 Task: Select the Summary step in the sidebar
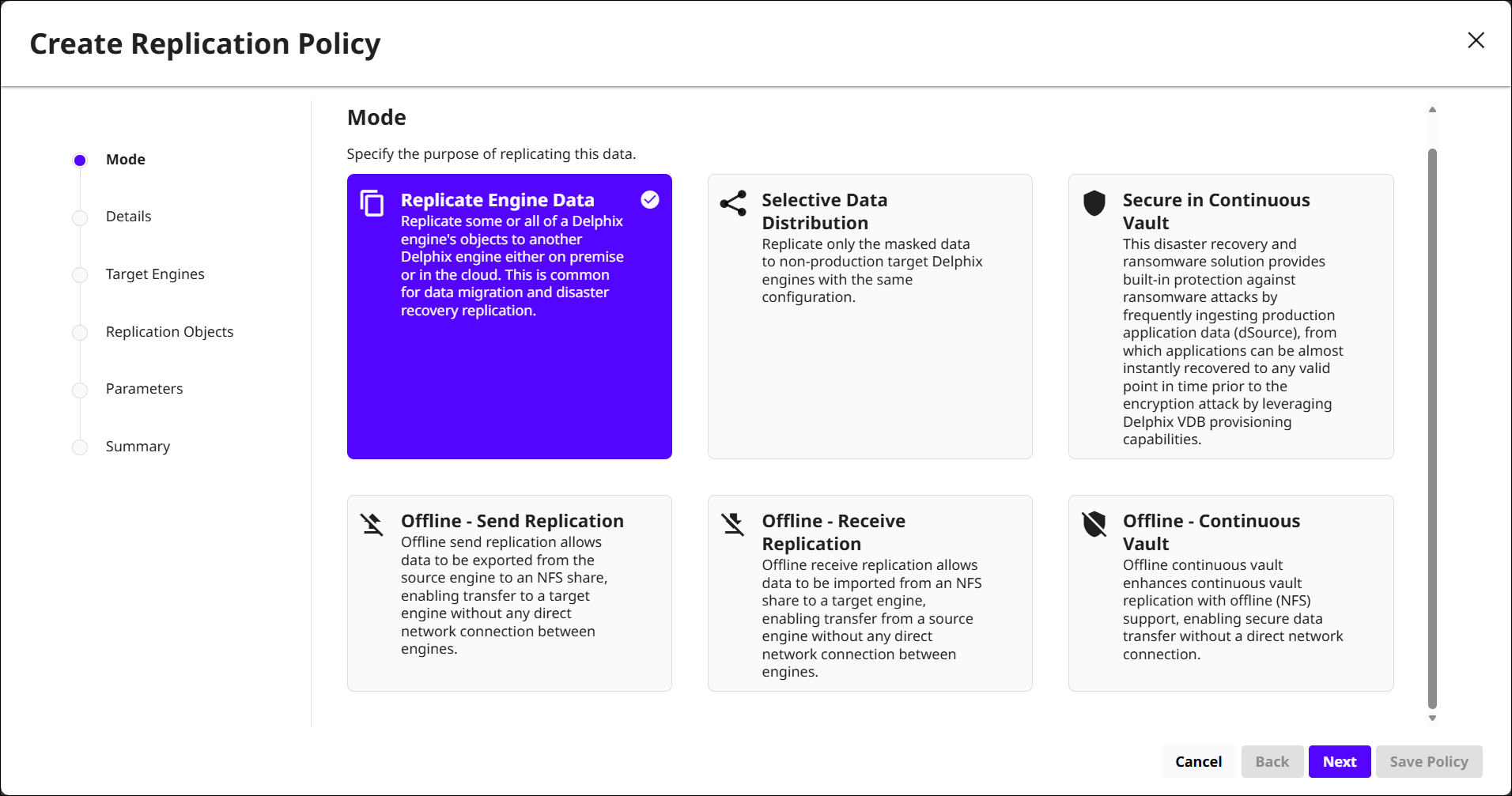tap(138, 447)
